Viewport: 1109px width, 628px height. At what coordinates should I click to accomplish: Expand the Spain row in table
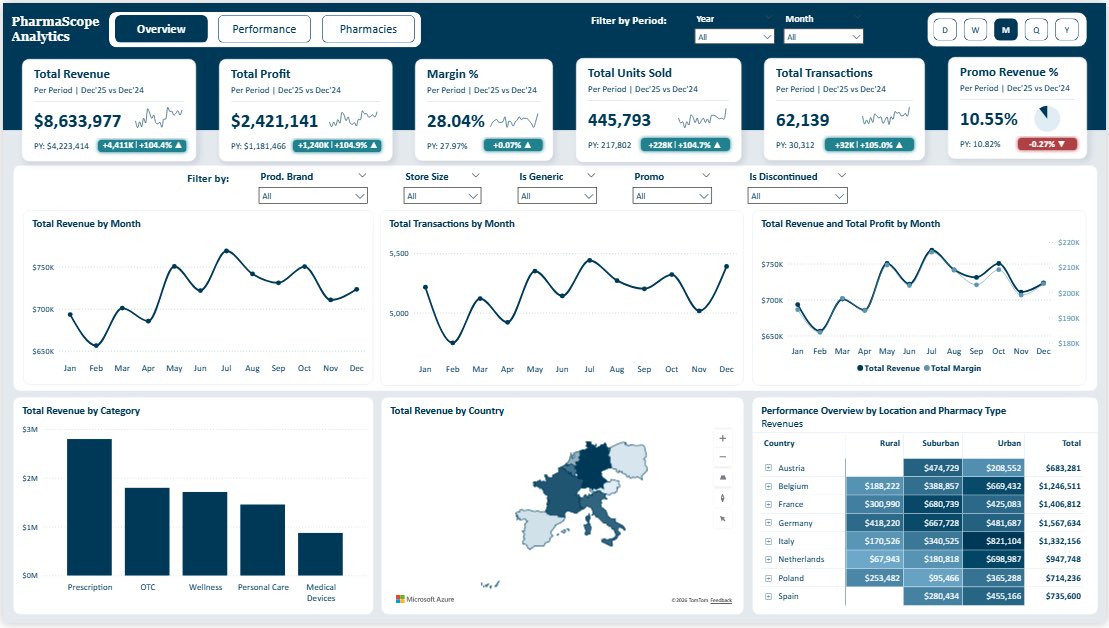coord(768,596)
